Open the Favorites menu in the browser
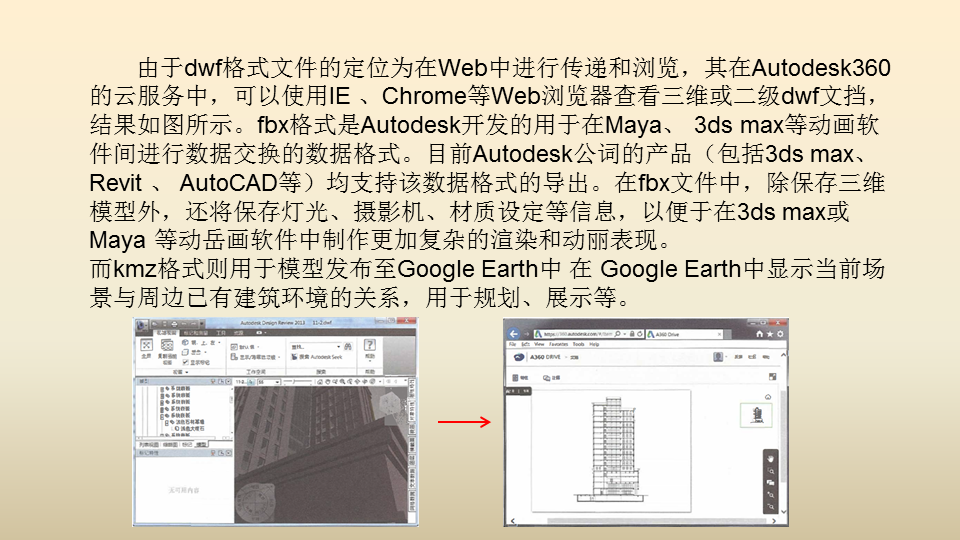The height and width of the screenshot is (540, 960). (x=558, y=344)
